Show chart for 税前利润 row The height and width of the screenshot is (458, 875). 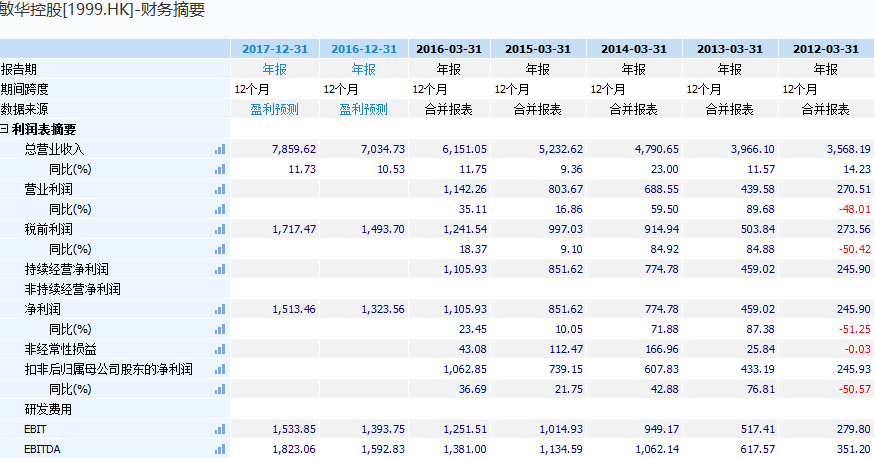pos(220,229)
